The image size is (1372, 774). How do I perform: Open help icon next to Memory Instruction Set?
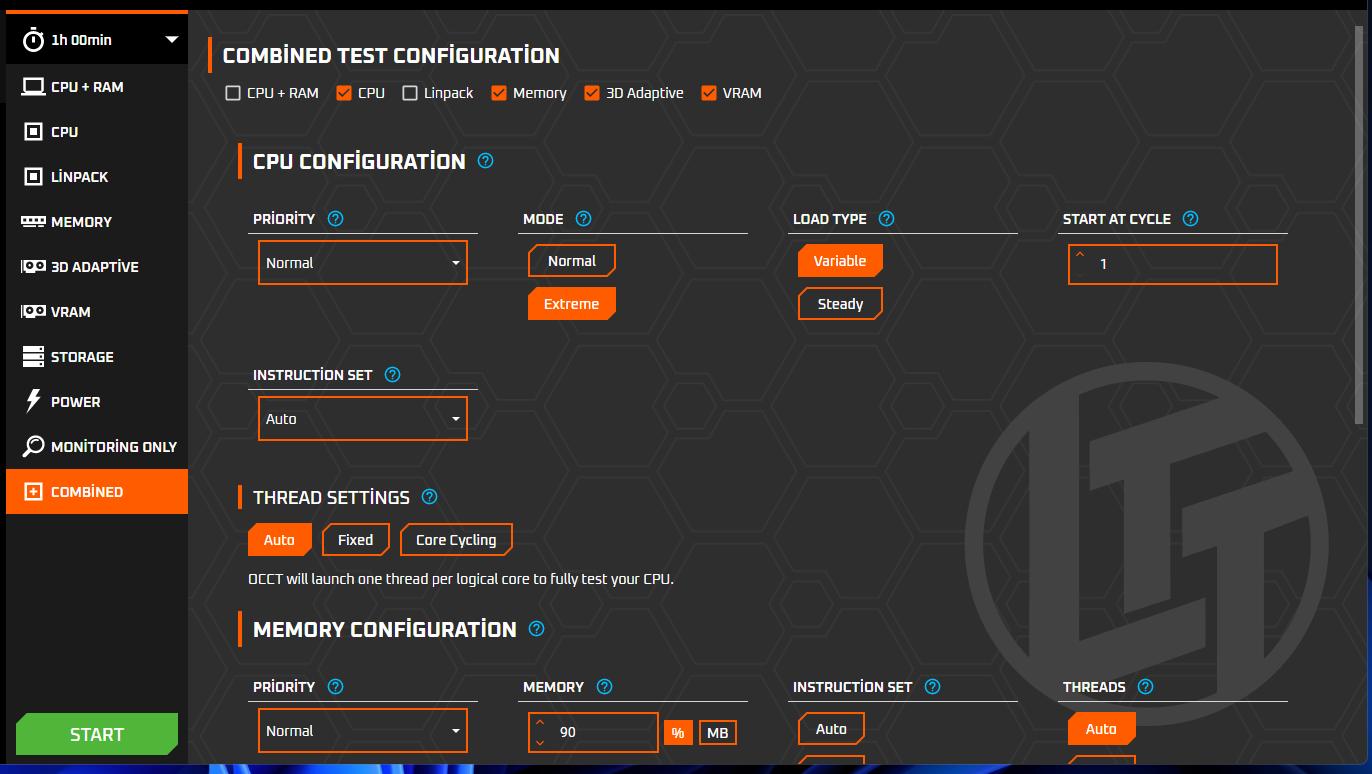(932, 686)
